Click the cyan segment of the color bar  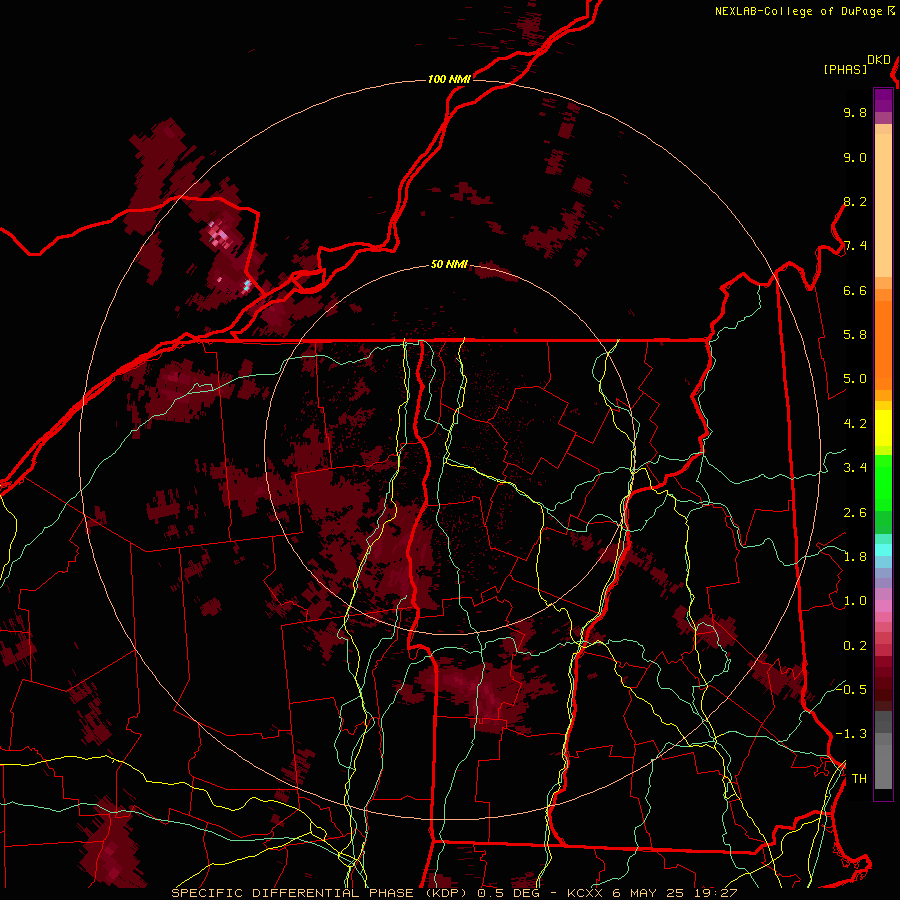click(x=883, y=549)
